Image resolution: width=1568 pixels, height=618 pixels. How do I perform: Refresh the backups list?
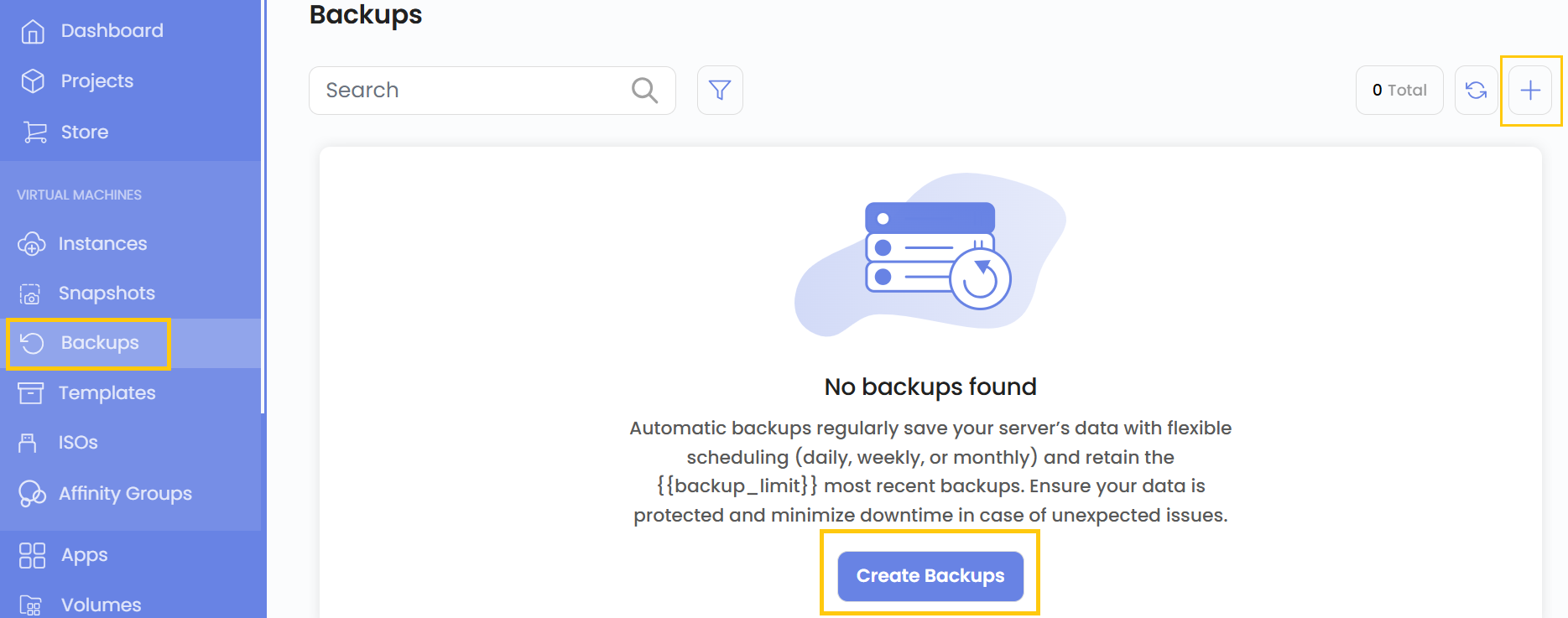1476,90
